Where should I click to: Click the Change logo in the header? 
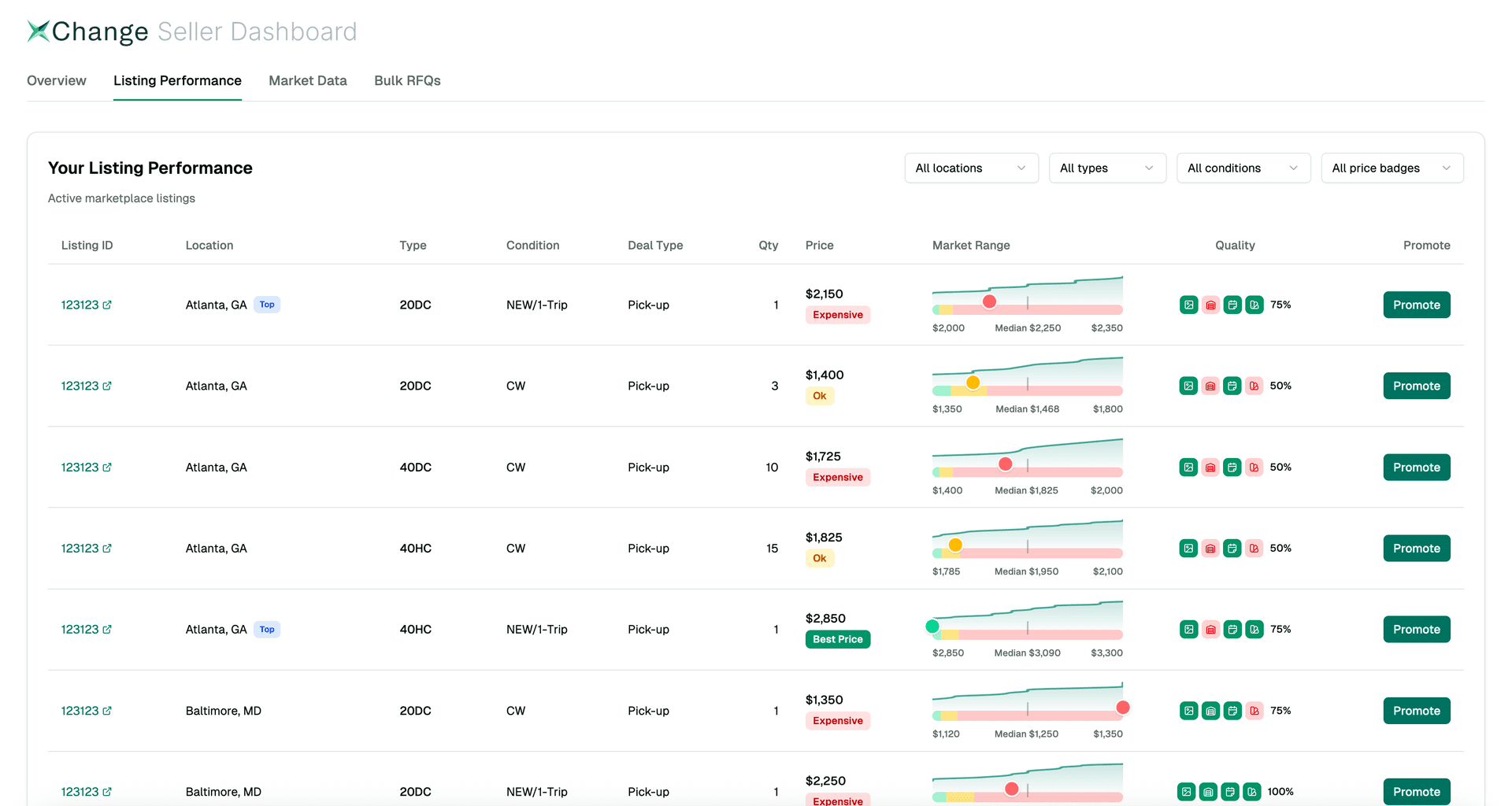coord(87,31)
